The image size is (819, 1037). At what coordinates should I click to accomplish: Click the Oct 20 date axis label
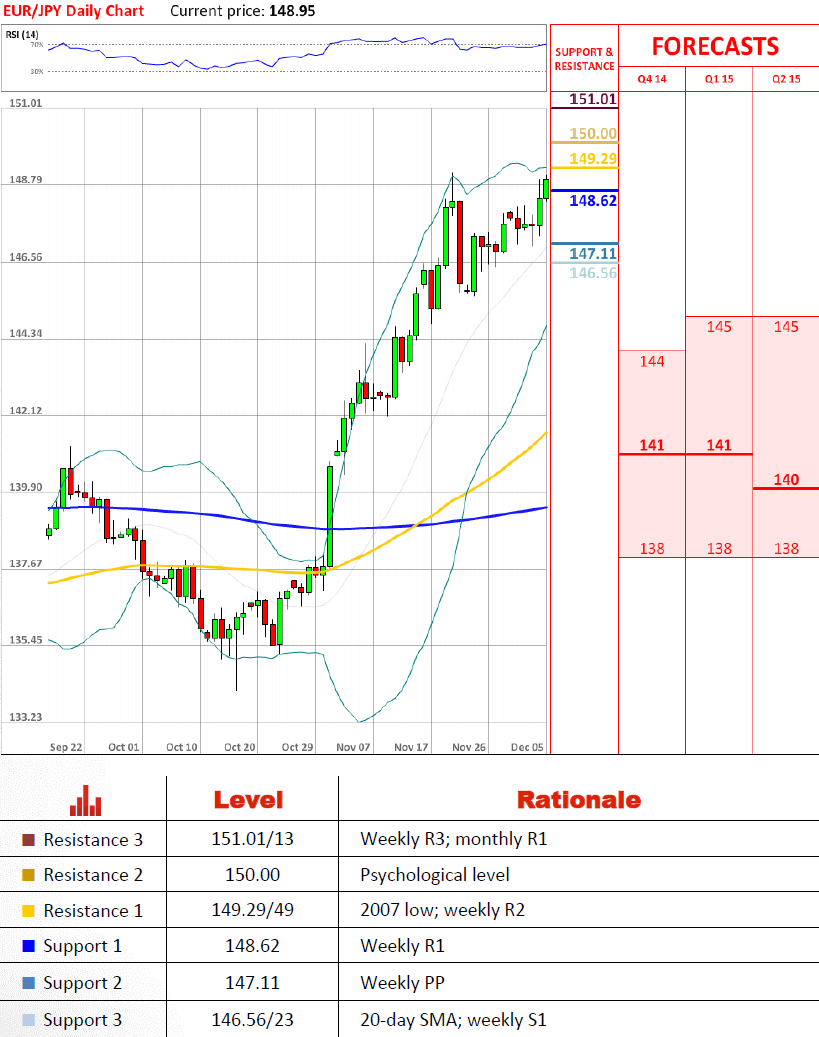coord(239,747)
